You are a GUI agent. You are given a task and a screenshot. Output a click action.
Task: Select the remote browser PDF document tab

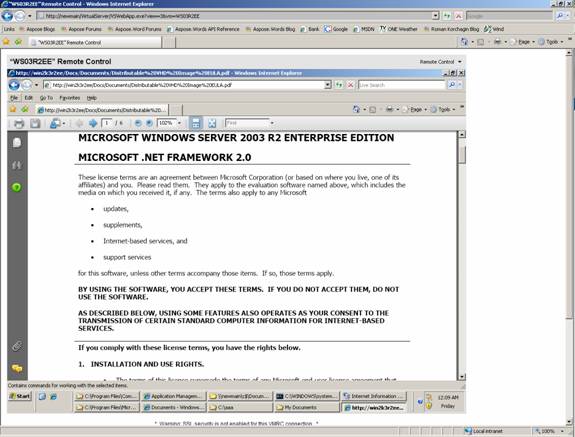click(102, 110)
